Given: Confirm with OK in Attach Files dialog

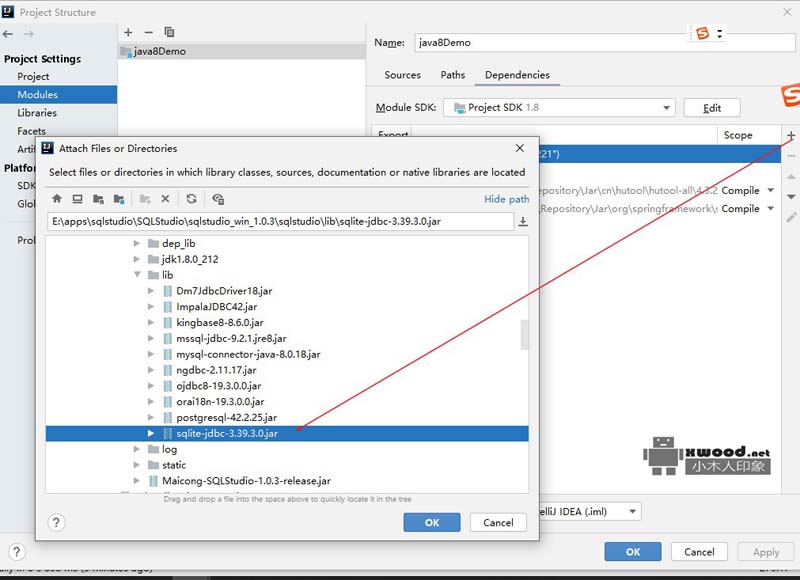Looking at the screenshot, I should point(432,522).
